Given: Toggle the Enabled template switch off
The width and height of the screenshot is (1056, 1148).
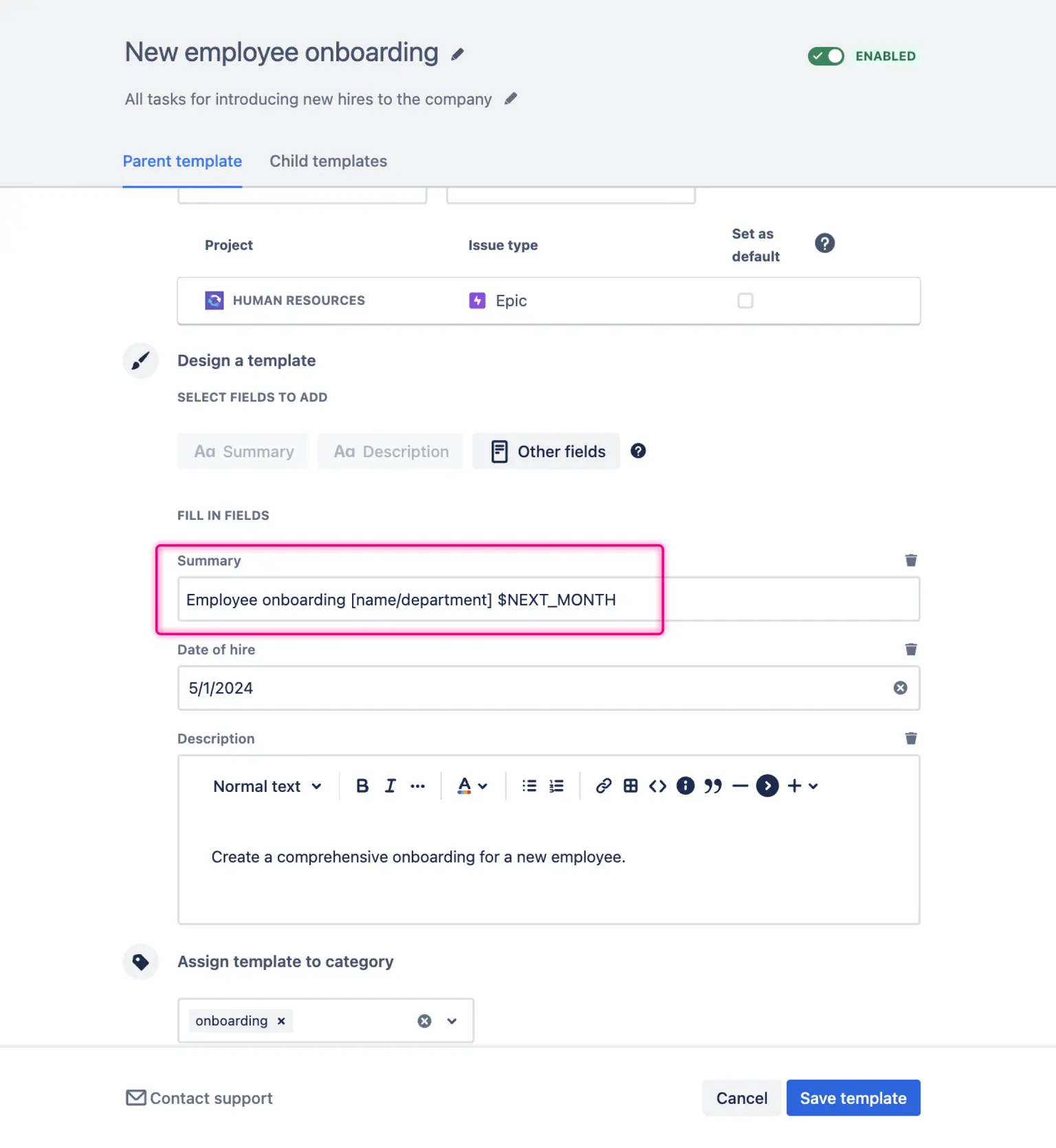Looking at the screenshot, I should point(826,56).
